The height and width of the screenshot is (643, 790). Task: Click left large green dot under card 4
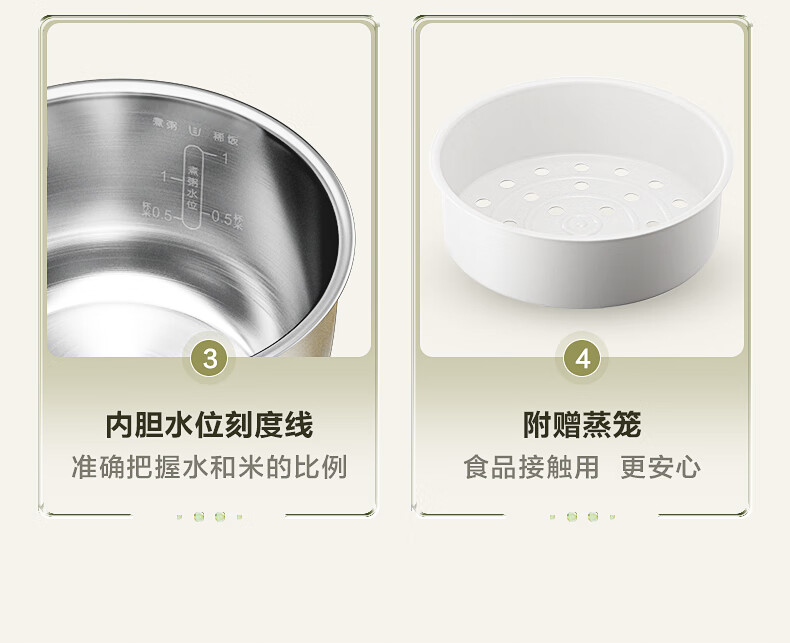(x=572, y=517)
